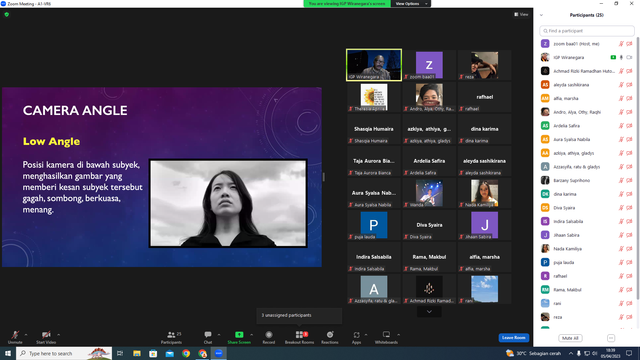Click Windows taskbar search box
Image resolution: width=640 pixels, height=360 pixels.
(64, 353)
